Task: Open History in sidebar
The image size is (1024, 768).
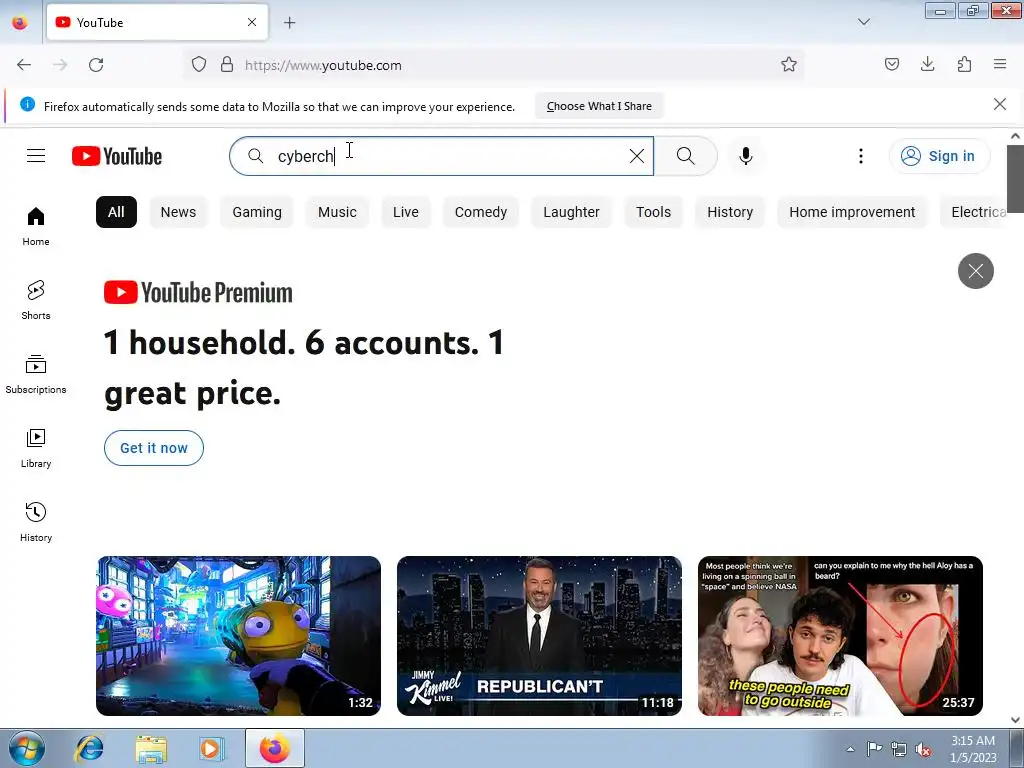Action: [x=36, y=522]
